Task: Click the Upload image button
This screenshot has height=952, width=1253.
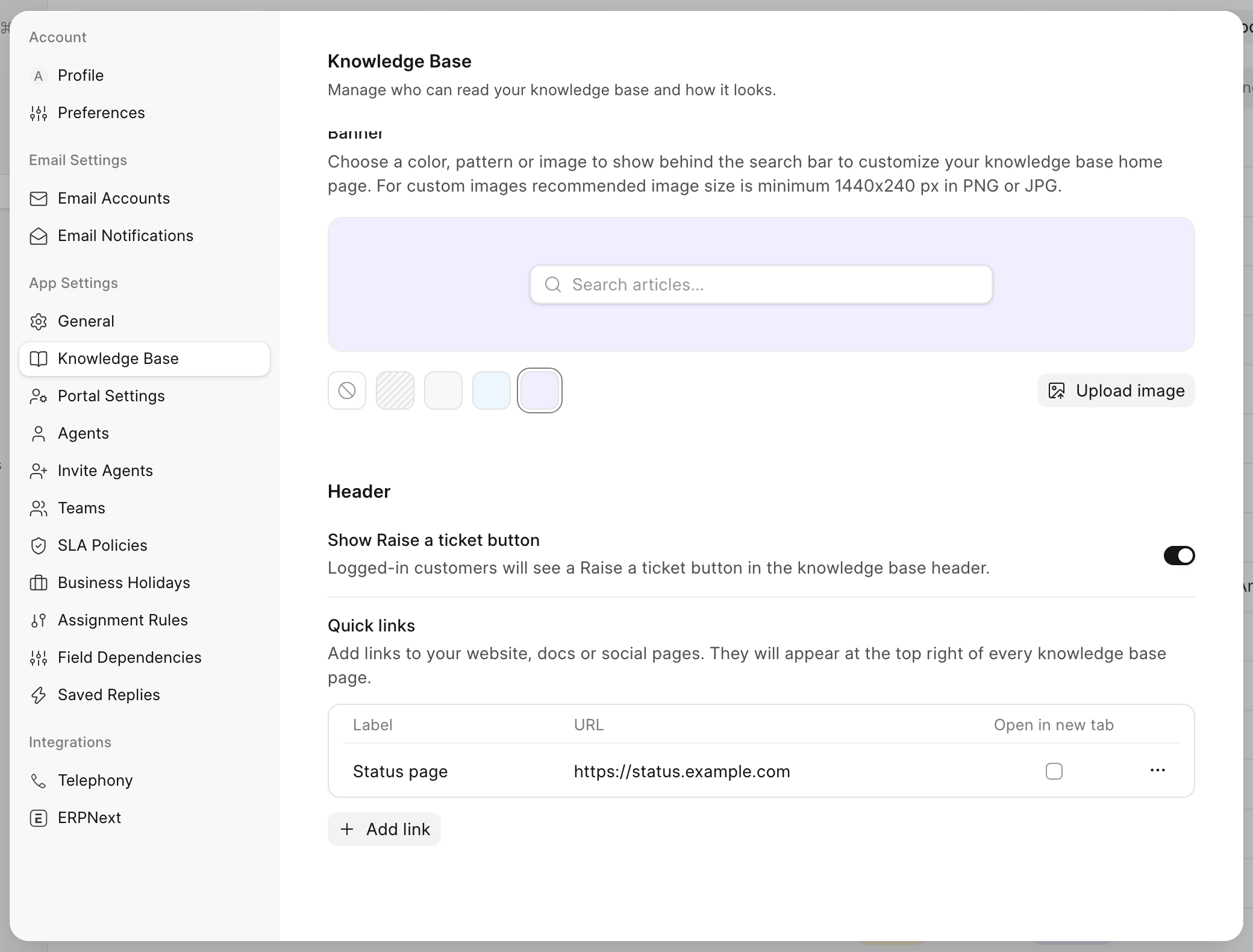Action: click(1116, 390)
